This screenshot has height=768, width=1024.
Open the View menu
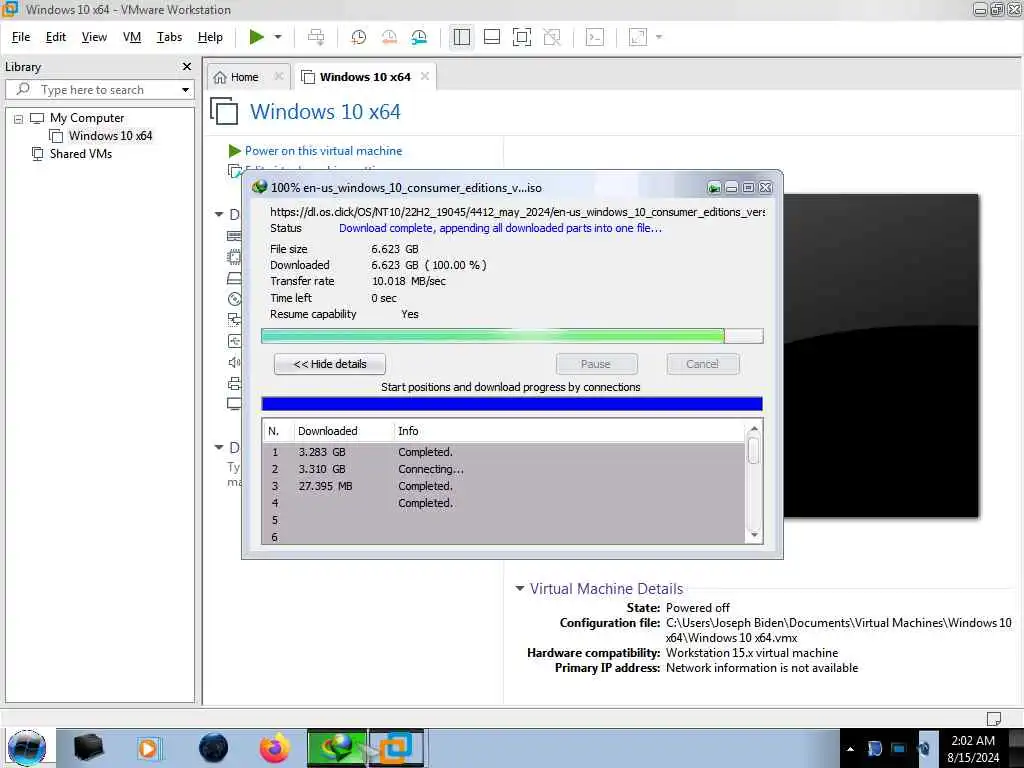tap(94, 37)
